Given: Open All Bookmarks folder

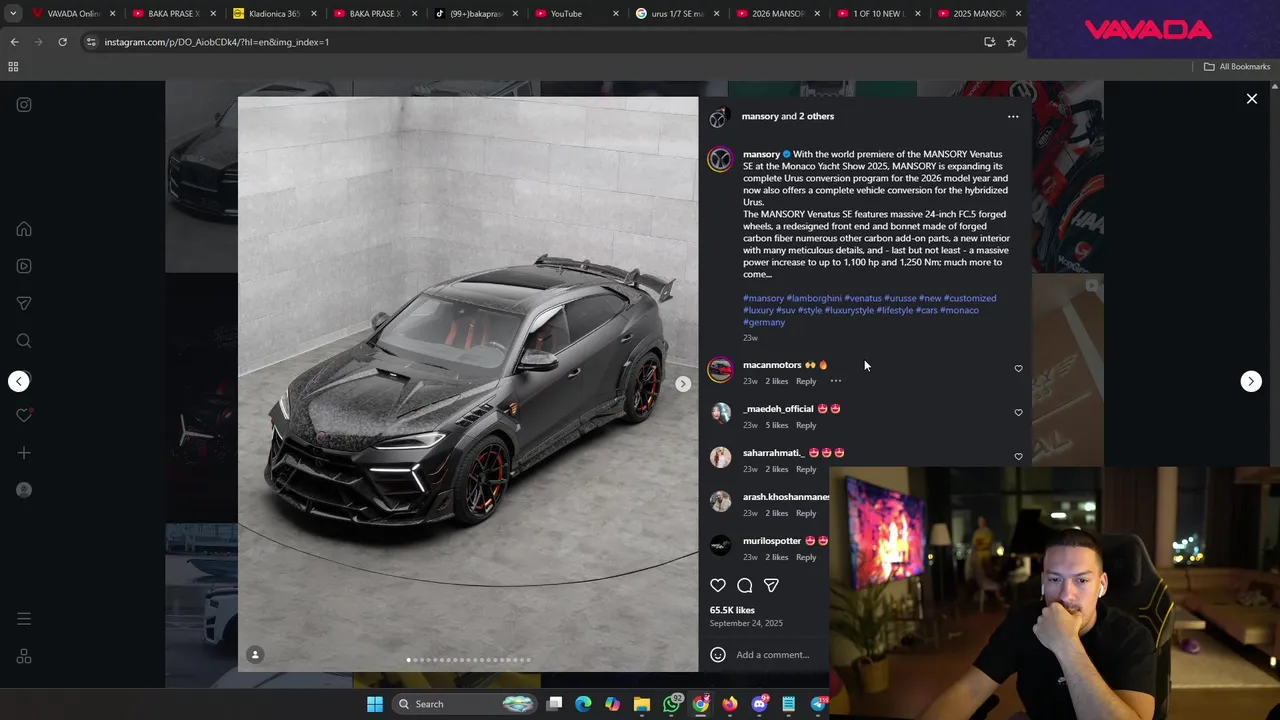Looking at the screenshot, I should point(1237,67).
